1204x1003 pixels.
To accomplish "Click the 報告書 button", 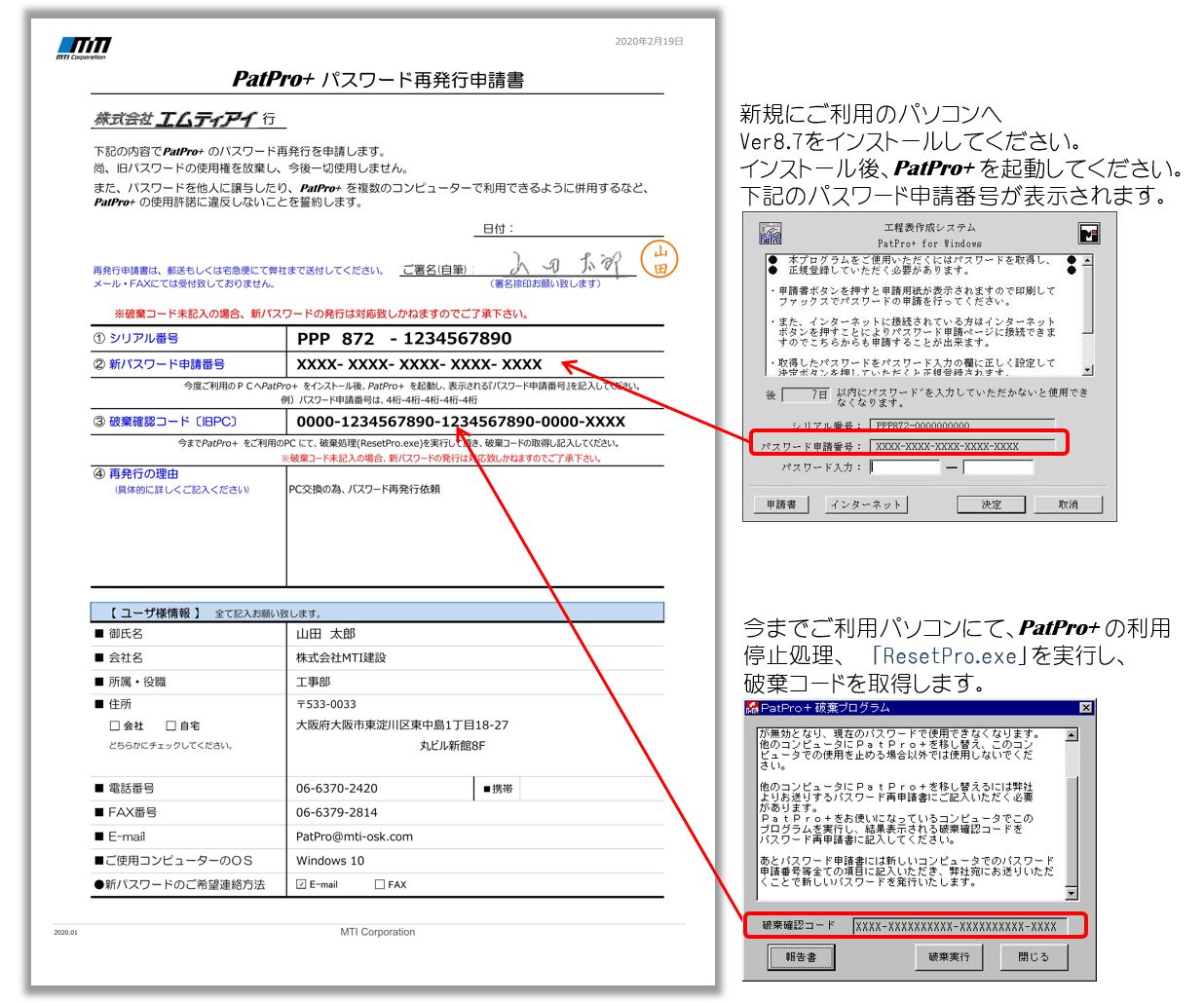I will (802, 957).
